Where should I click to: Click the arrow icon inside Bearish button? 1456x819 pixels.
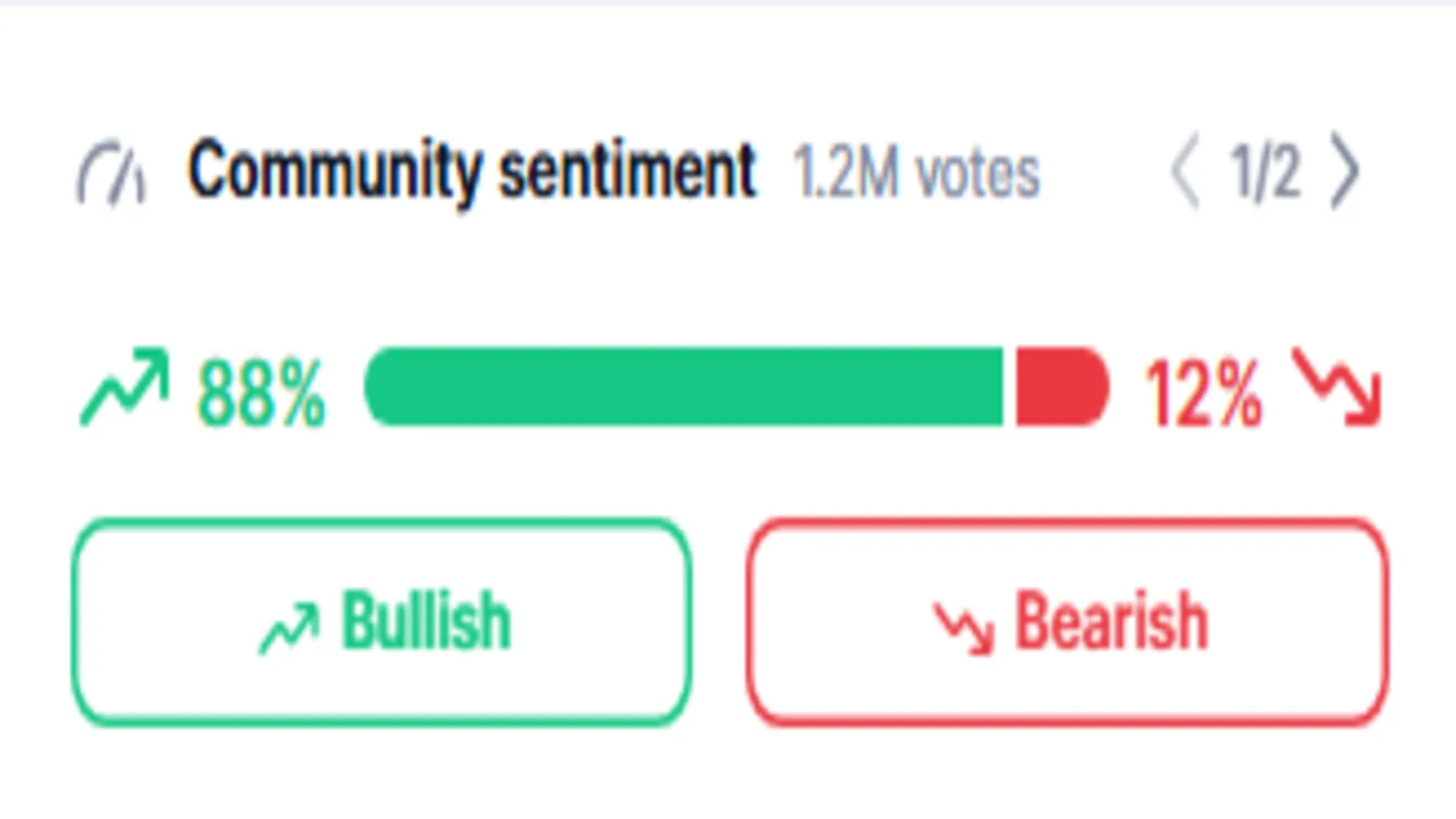pyautogui.click(x=964, y=628)
